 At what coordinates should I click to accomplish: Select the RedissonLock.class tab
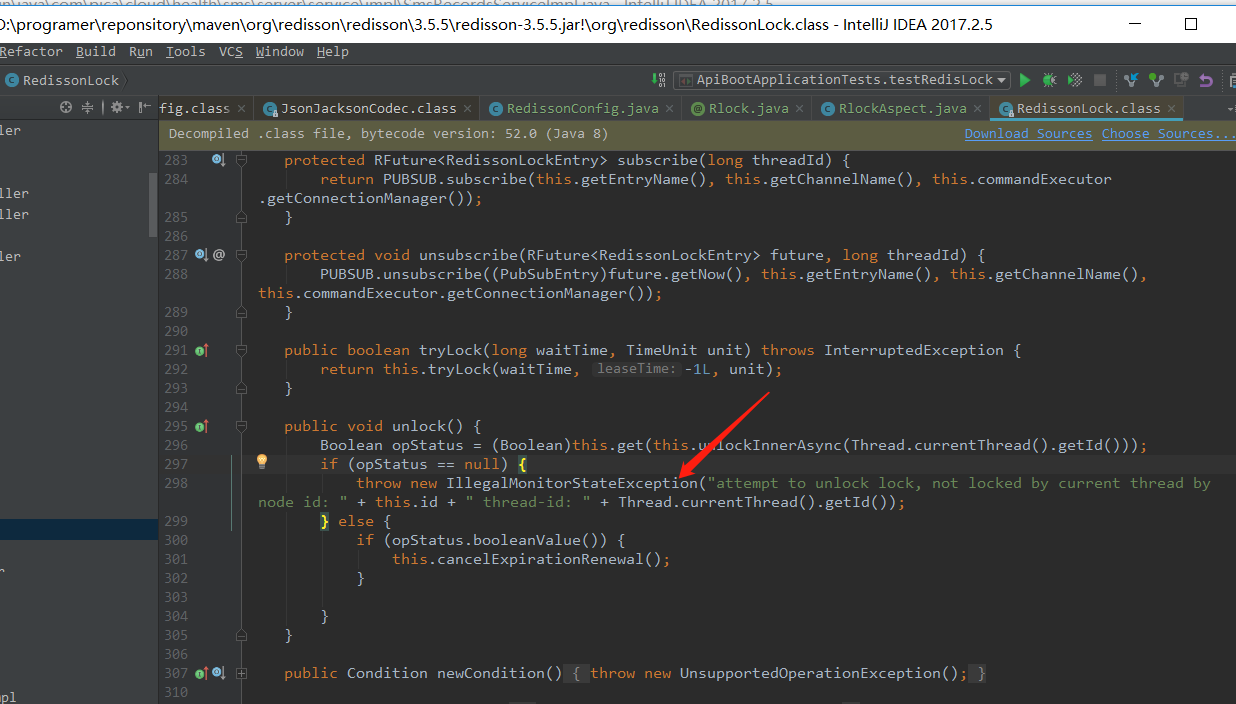click(x=1088, y=108)
